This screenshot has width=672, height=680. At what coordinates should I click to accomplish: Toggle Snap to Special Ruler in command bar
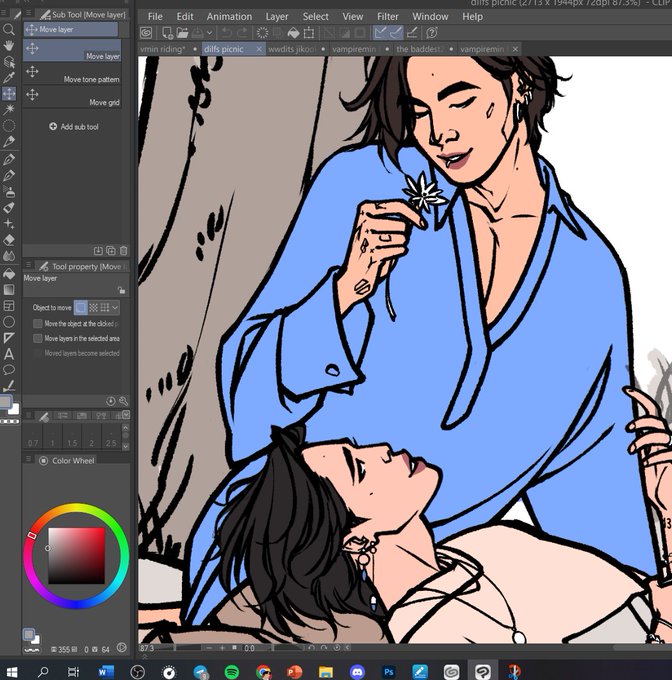click(x=396, y=33)
